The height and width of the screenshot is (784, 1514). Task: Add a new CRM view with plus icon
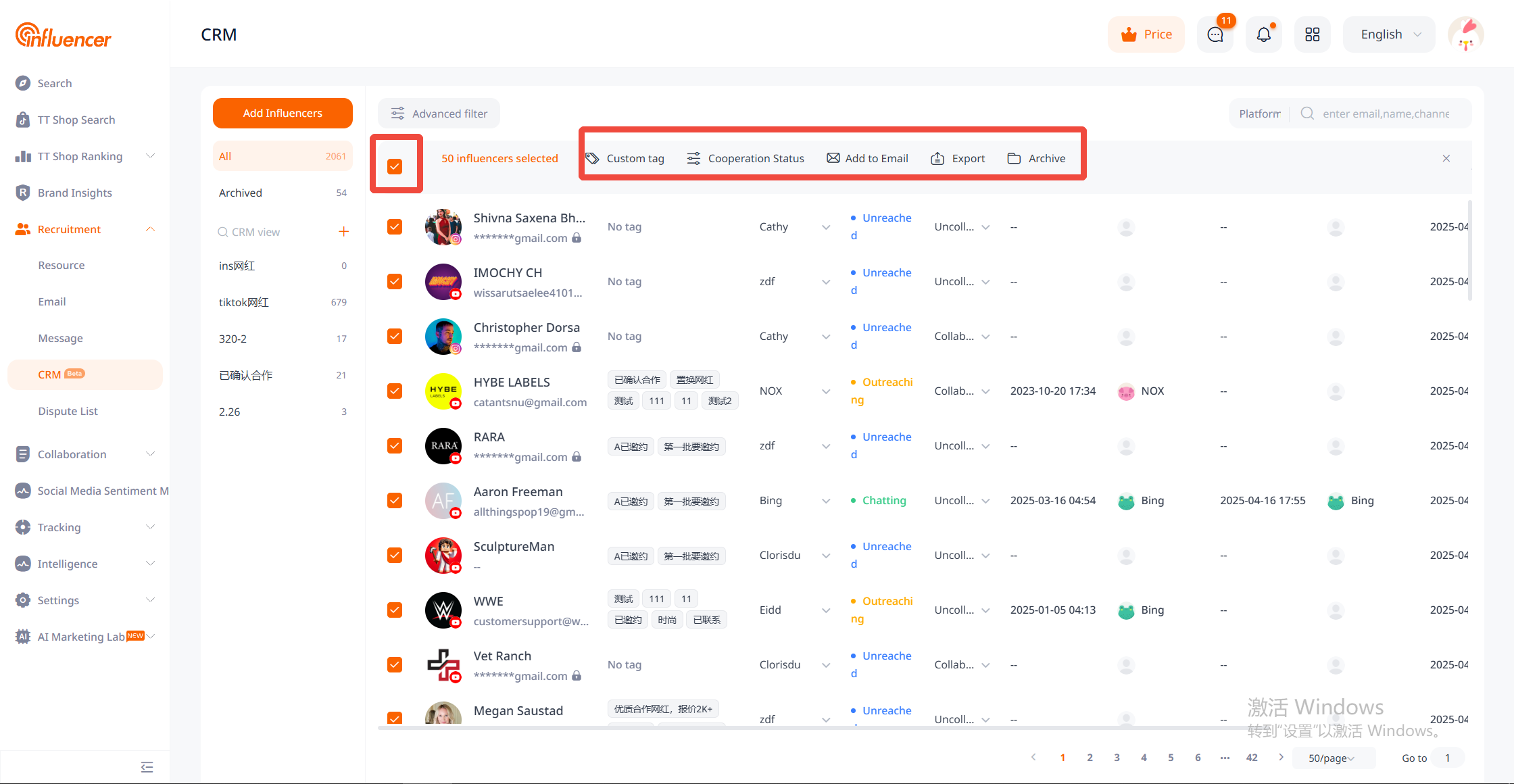343,232
